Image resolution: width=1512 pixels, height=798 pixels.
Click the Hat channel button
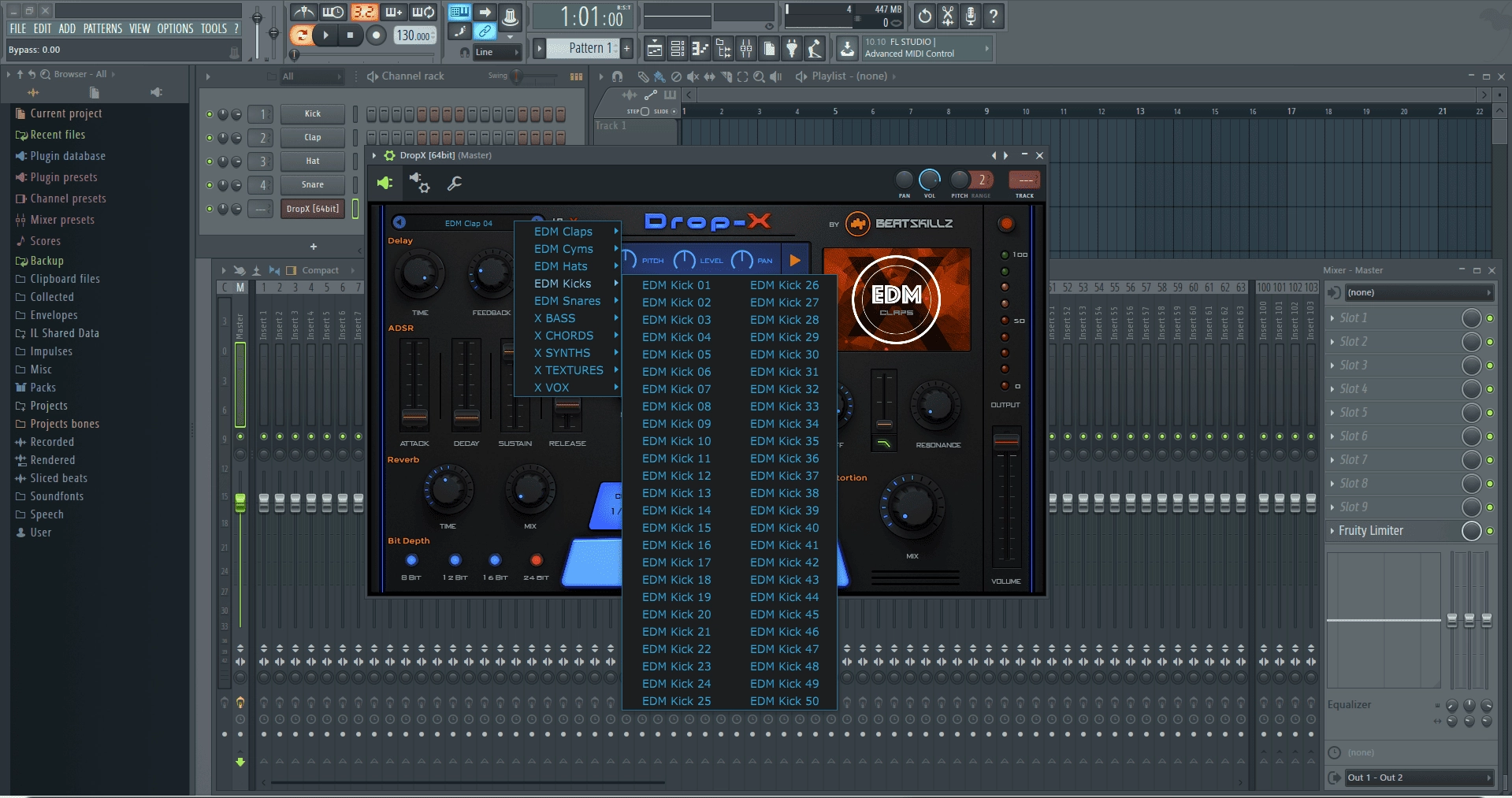pyautogui.click(x=313, y=161)
